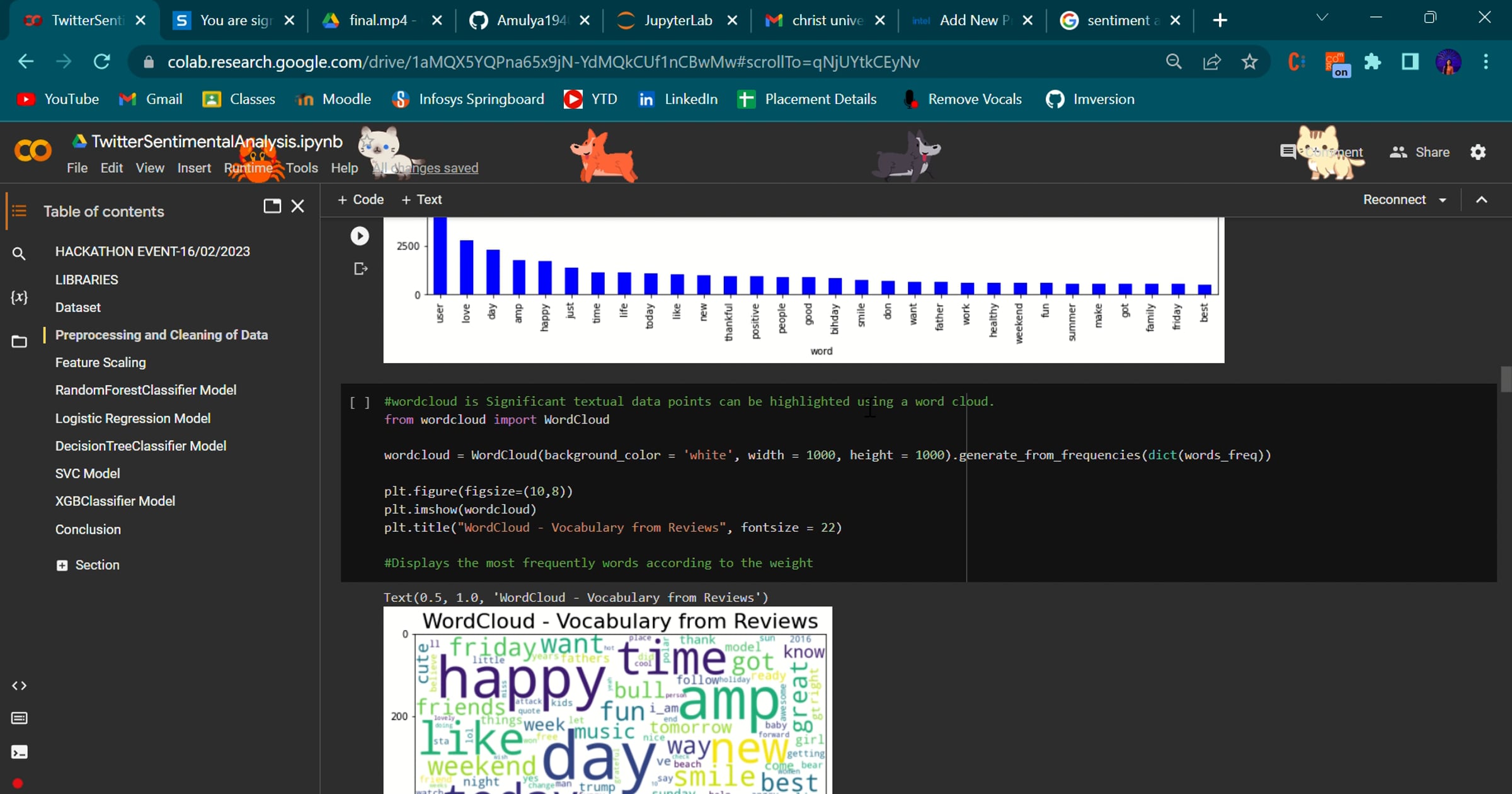Open the command palette icon

point(19,718)
